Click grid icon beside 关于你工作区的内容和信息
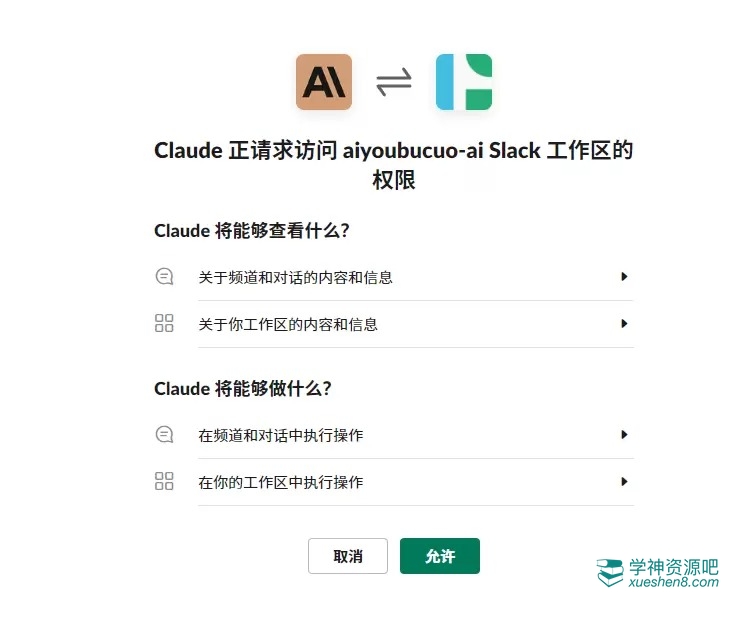 165,324
